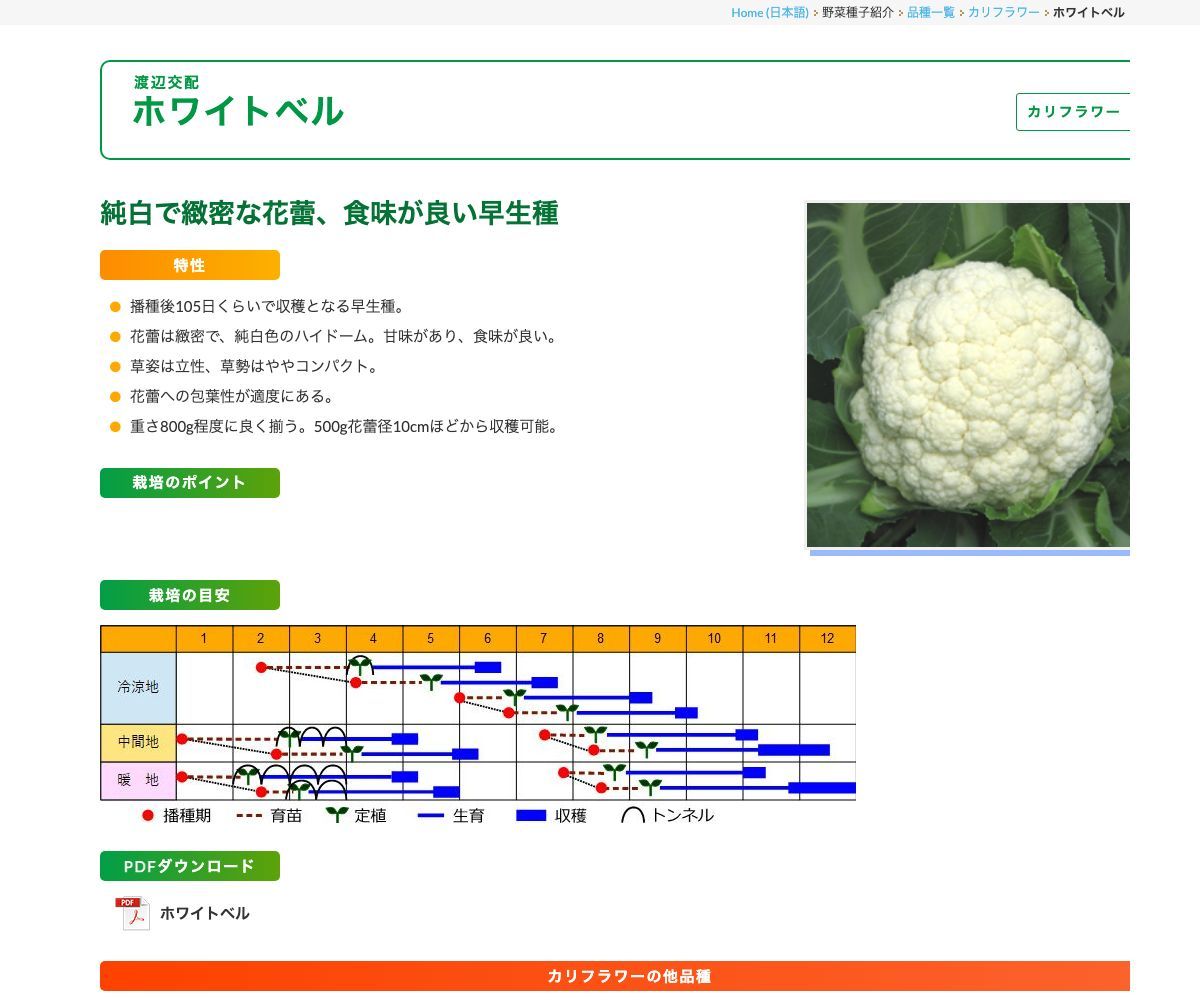Viewport: 1200px width, 1000px height.
Task: Expand the 栽培のポイント section header
Action: tap(189, 483)
